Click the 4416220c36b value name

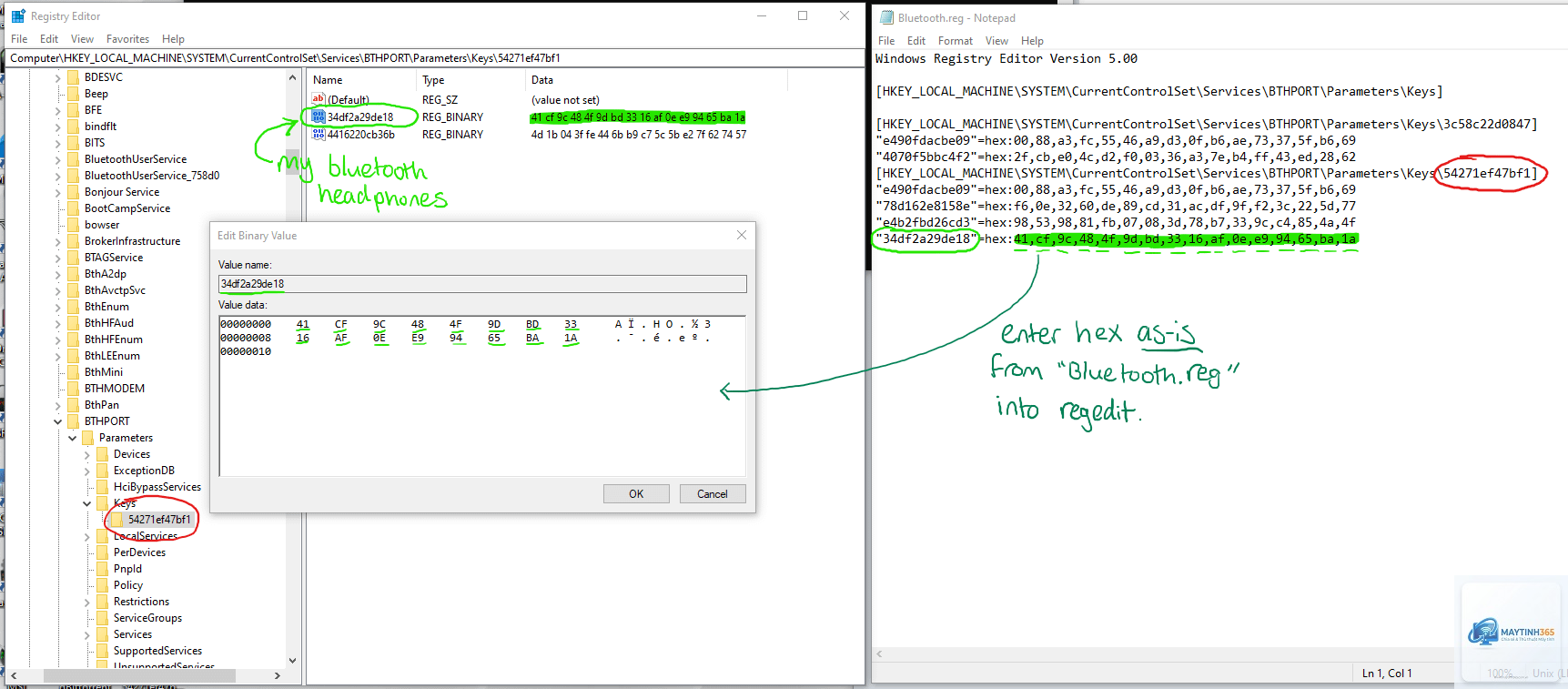pyautogui.click(x=361, y=135)
